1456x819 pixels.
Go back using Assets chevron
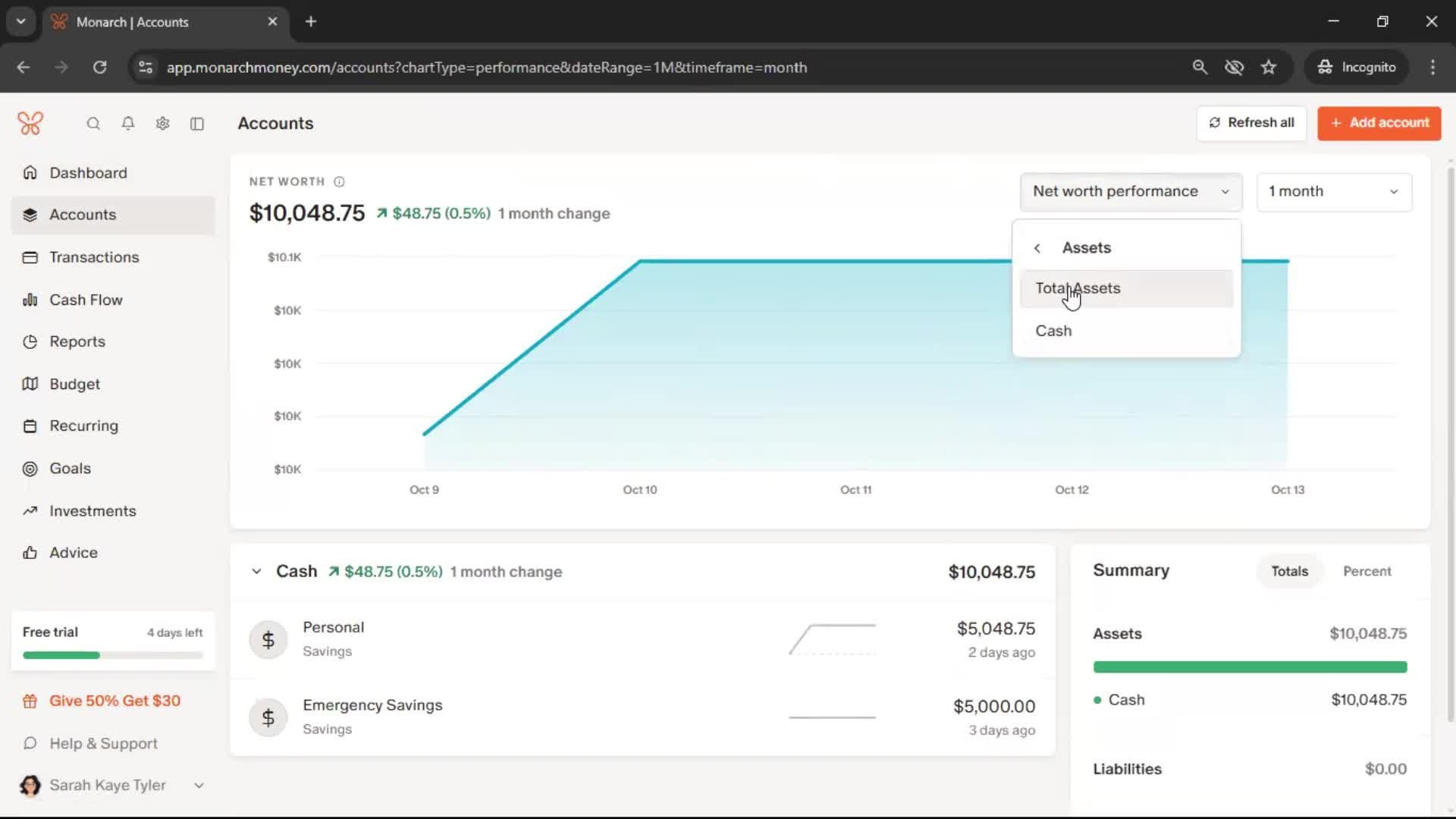[1037, 248]
